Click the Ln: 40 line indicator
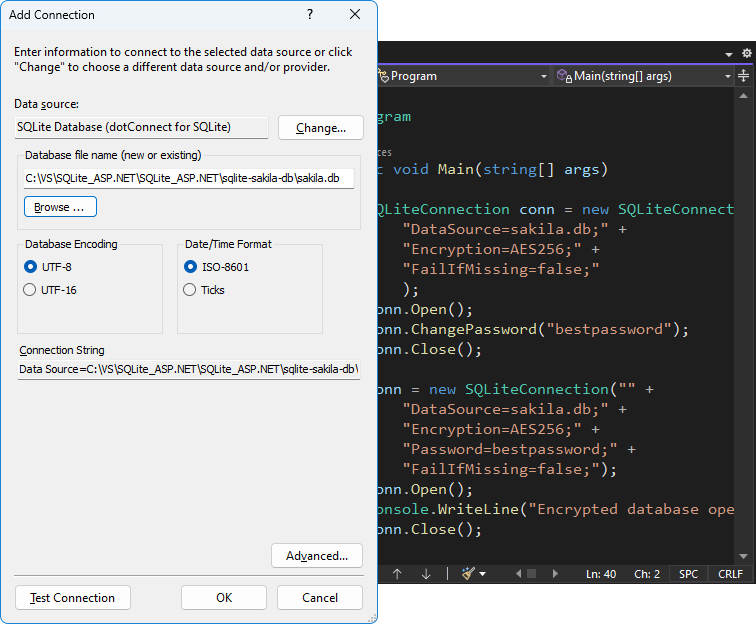The height and width of the screenshot is (624, 756). point(601,574)
